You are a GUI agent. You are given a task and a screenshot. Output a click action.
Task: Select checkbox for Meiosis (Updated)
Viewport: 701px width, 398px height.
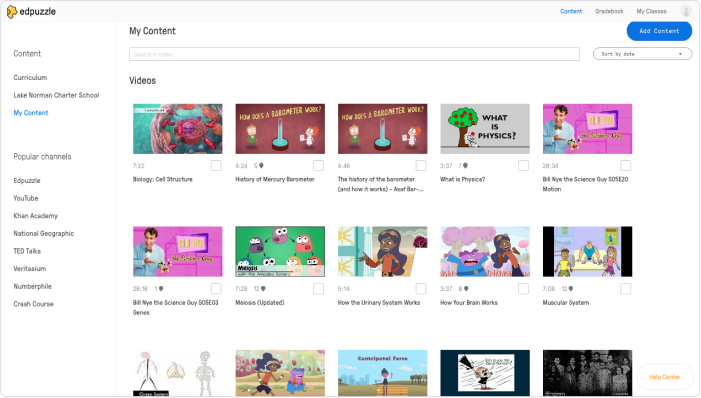point(318,288)
